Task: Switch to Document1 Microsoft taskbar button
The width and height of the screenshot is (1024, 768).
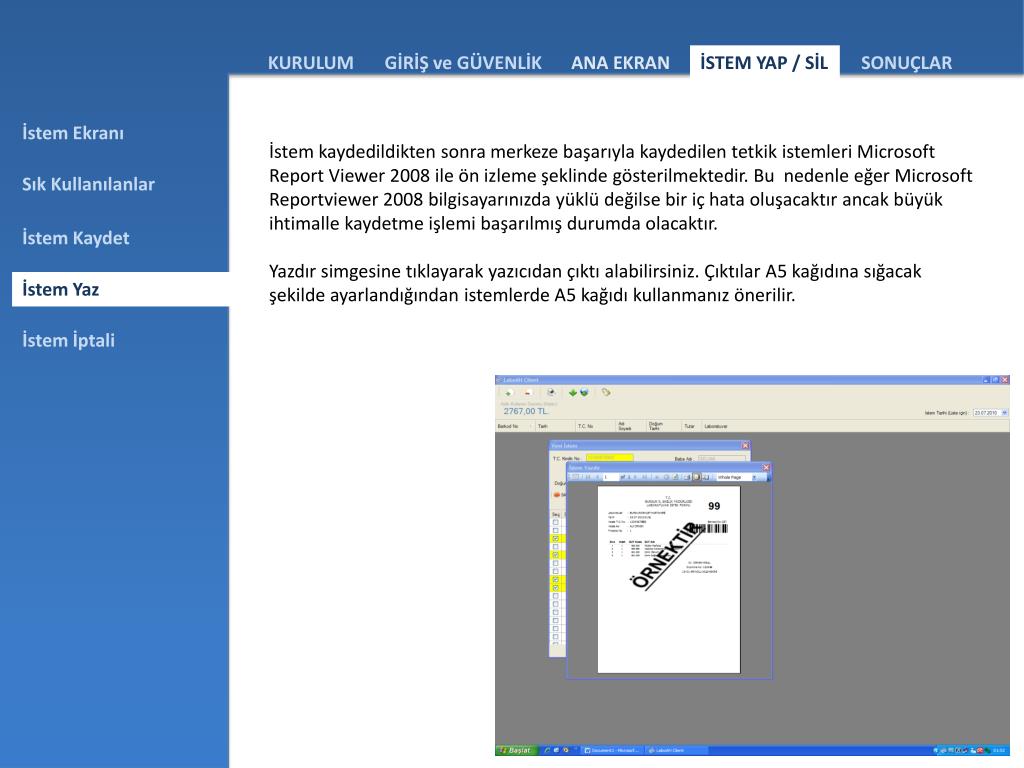Action: coord(611,750)
